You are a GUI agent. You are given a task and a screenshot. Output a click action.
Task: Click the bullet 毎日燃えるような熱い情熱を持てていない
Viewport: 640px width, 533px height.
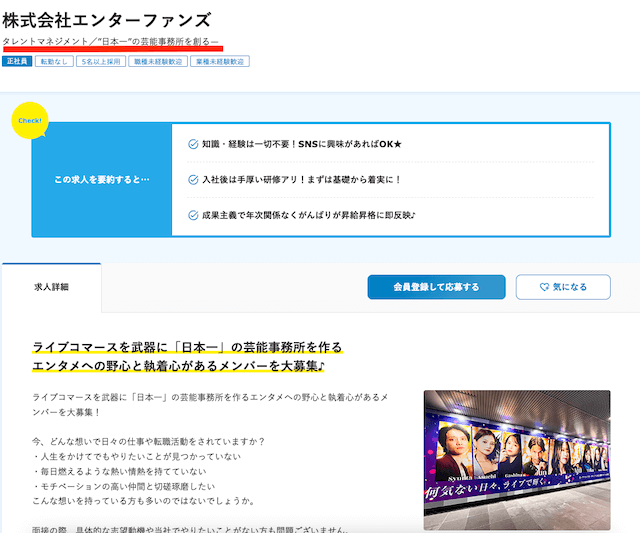(120, 471)
